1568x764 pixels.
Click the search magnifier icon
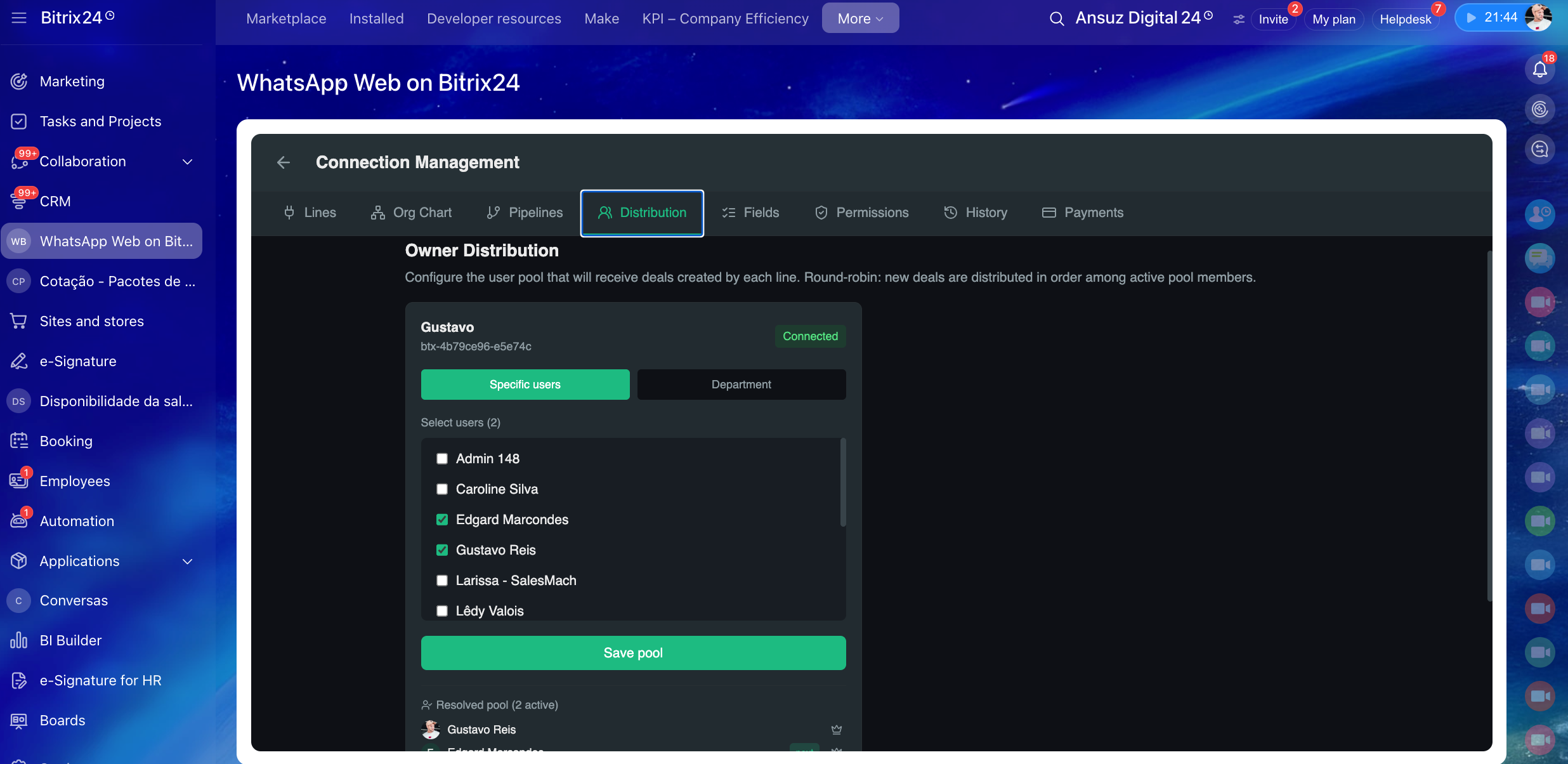coord(1056,18)
